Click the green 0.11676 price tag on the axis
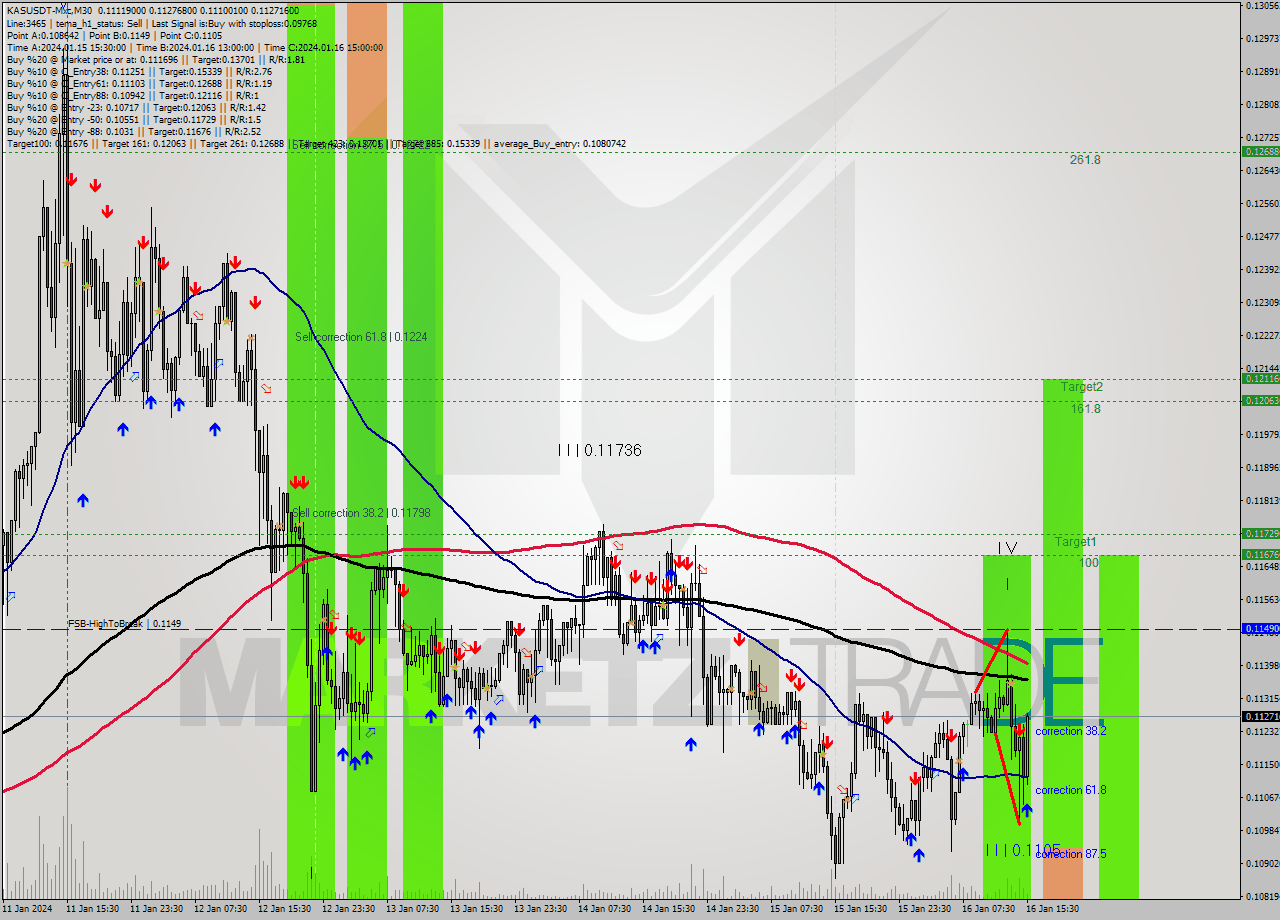Screen dimensions: 1280x920 [x=1260, y=554]
